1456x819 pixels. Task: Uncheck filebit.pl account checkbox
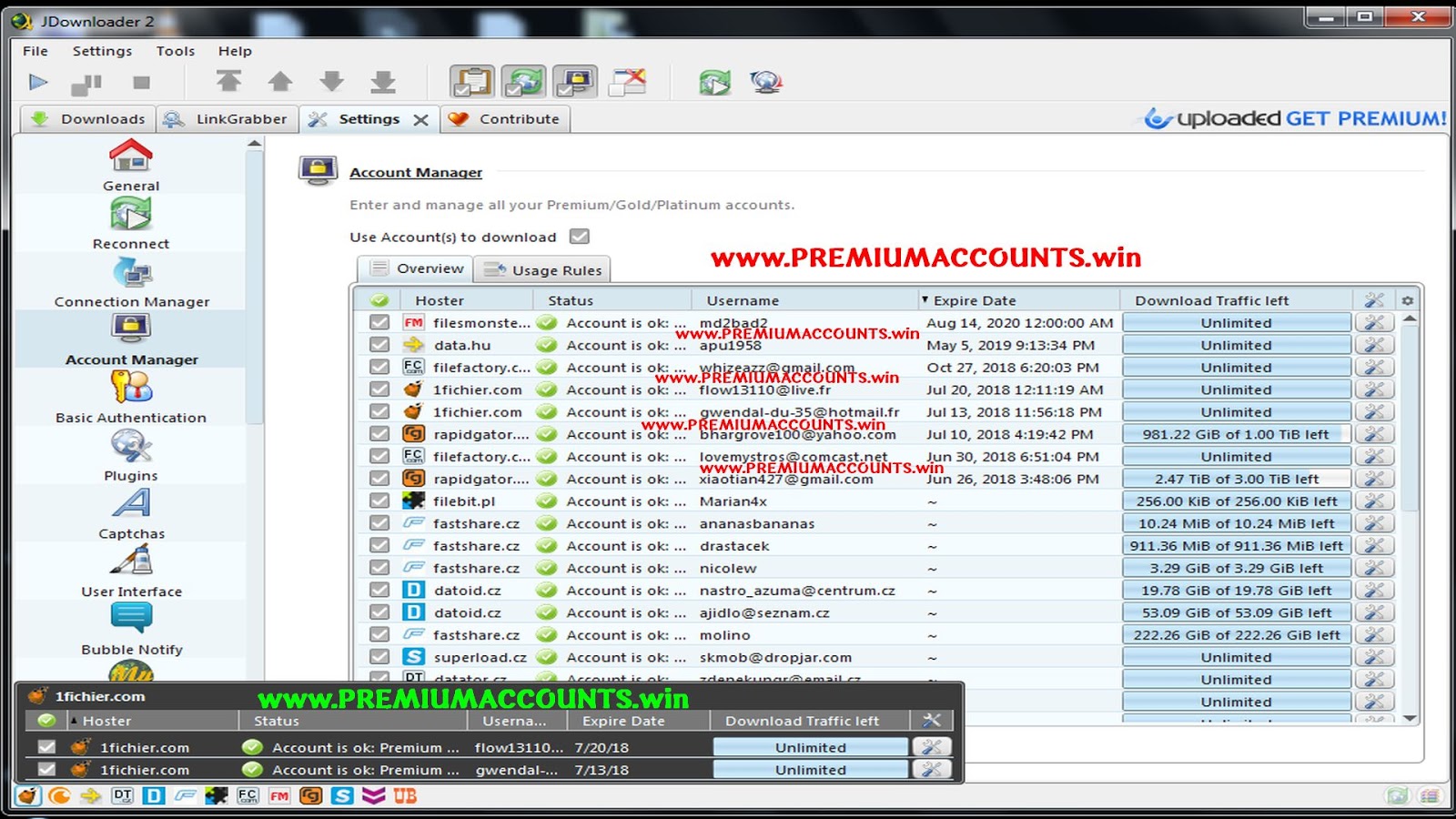379,500
